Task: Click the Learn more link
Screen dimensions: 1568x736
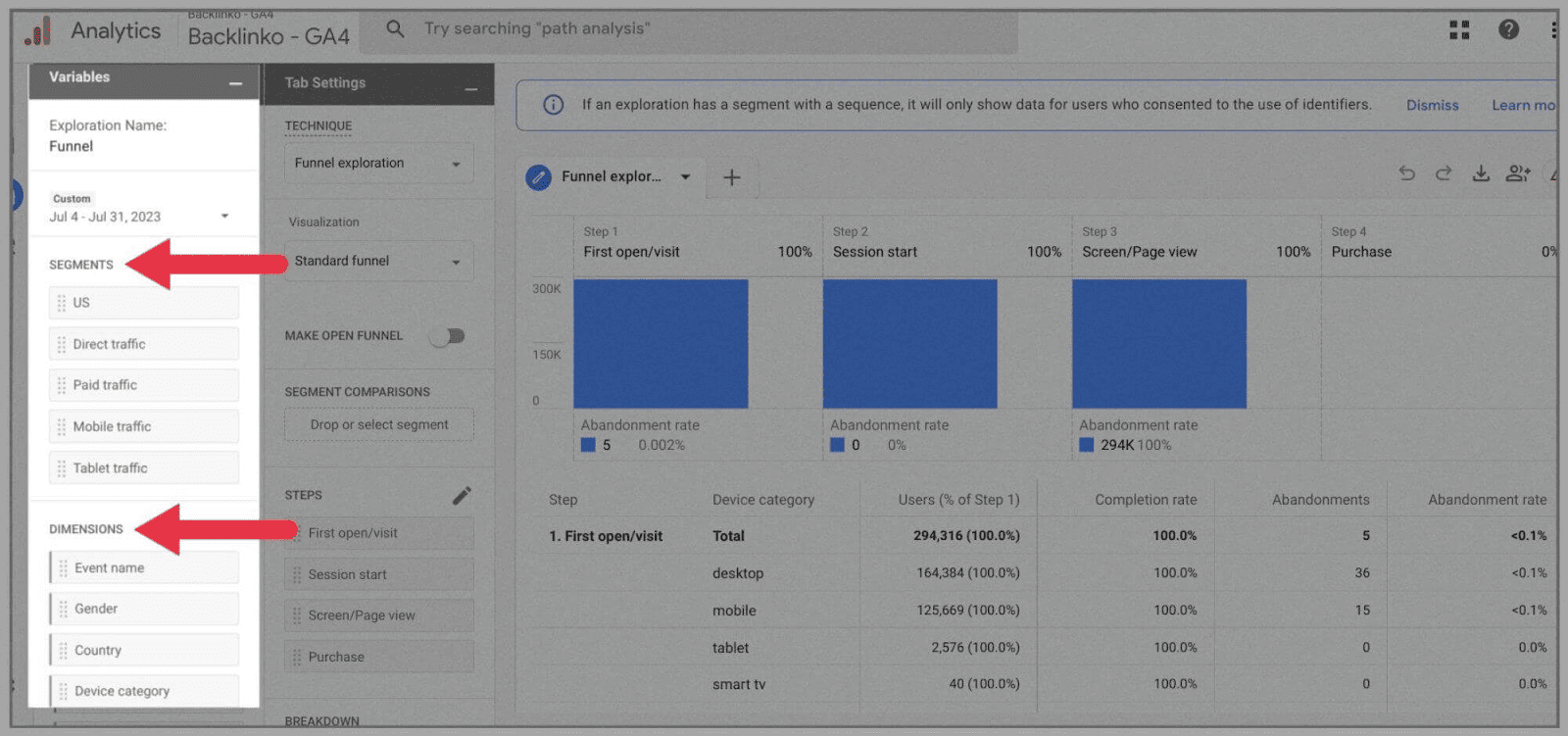Action: [1522, 105]
